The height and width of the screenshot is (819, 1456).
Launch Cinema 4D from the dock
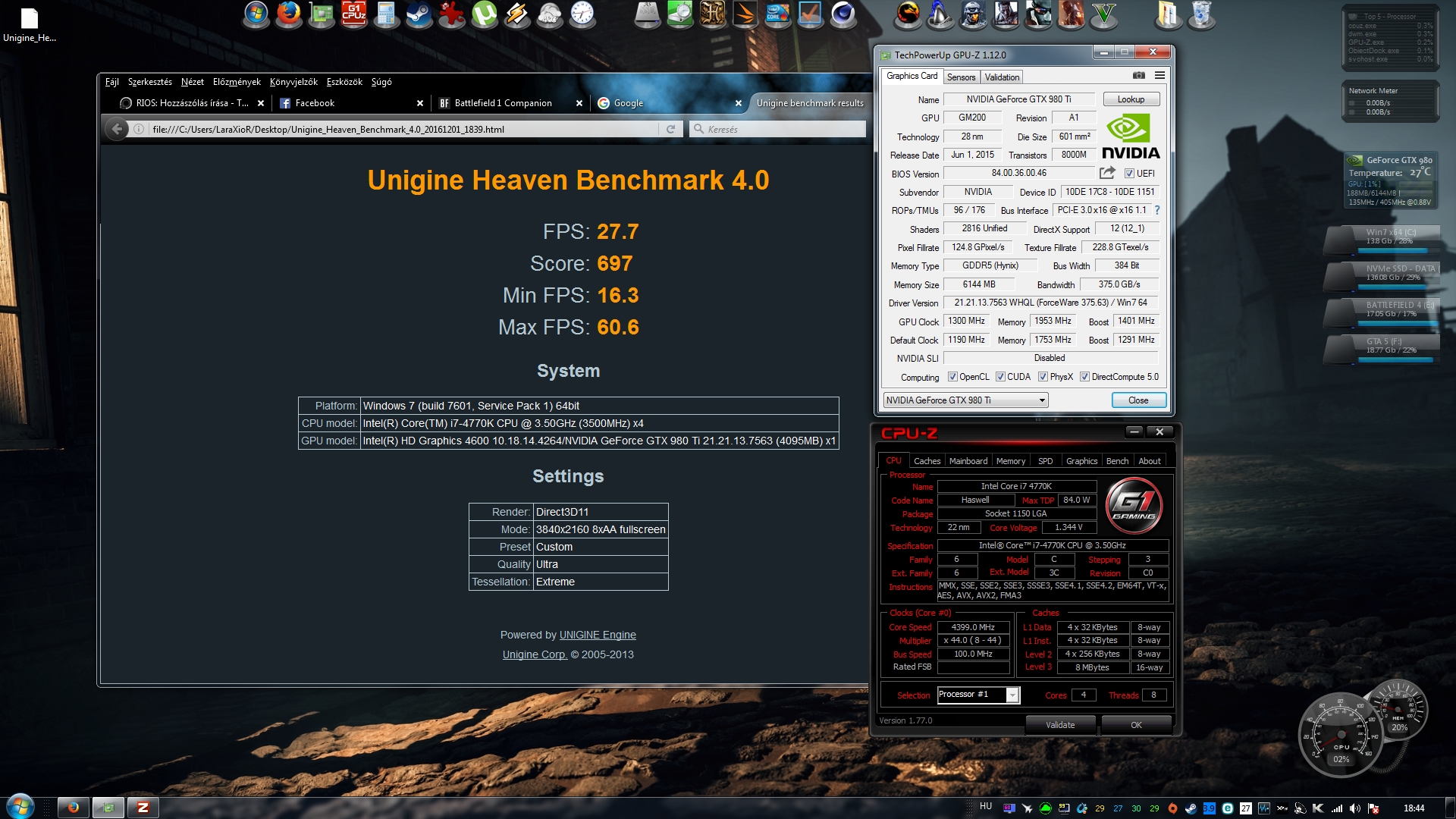click(843, 14)
